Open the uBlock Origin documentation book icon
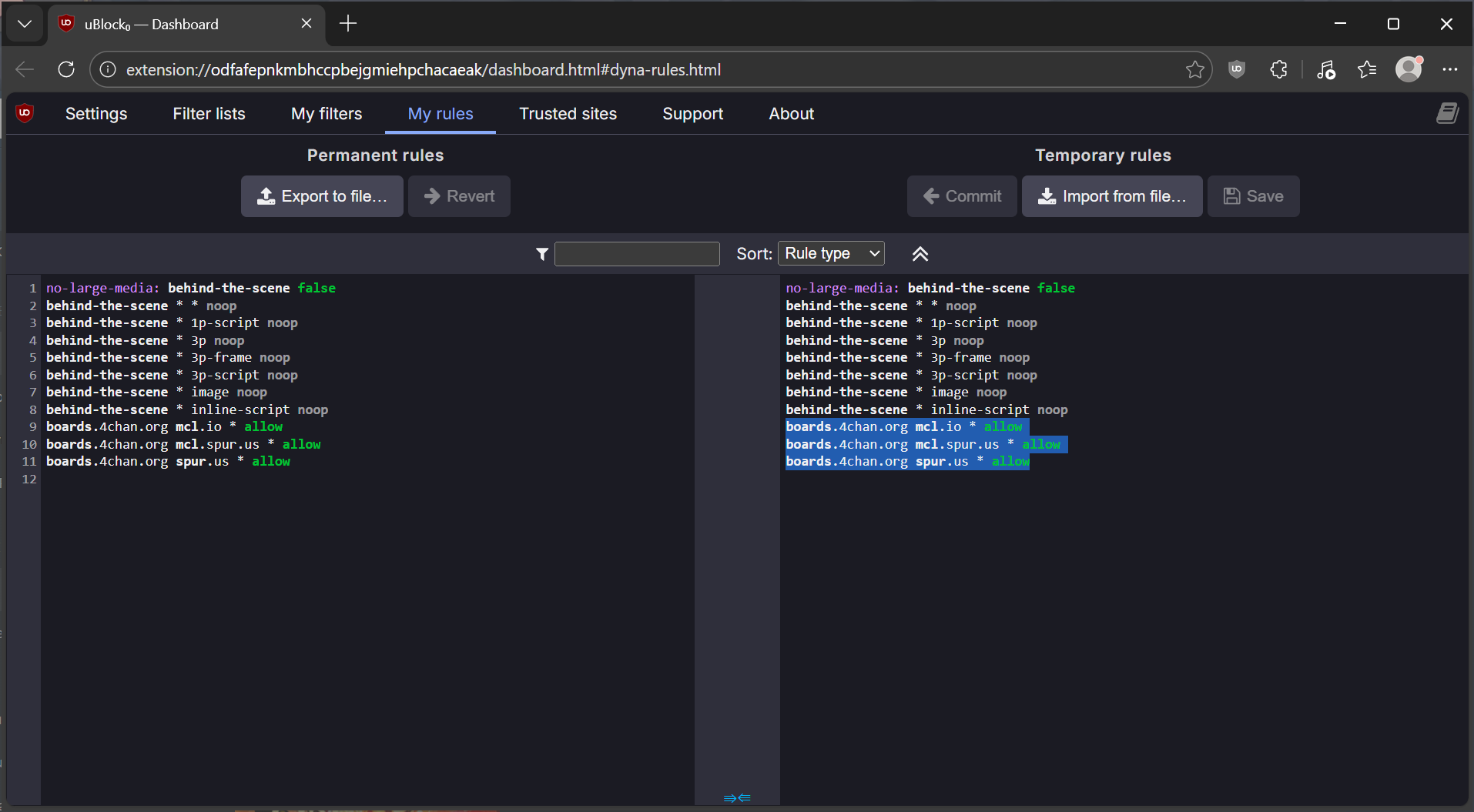 (x=1447, y=114)
